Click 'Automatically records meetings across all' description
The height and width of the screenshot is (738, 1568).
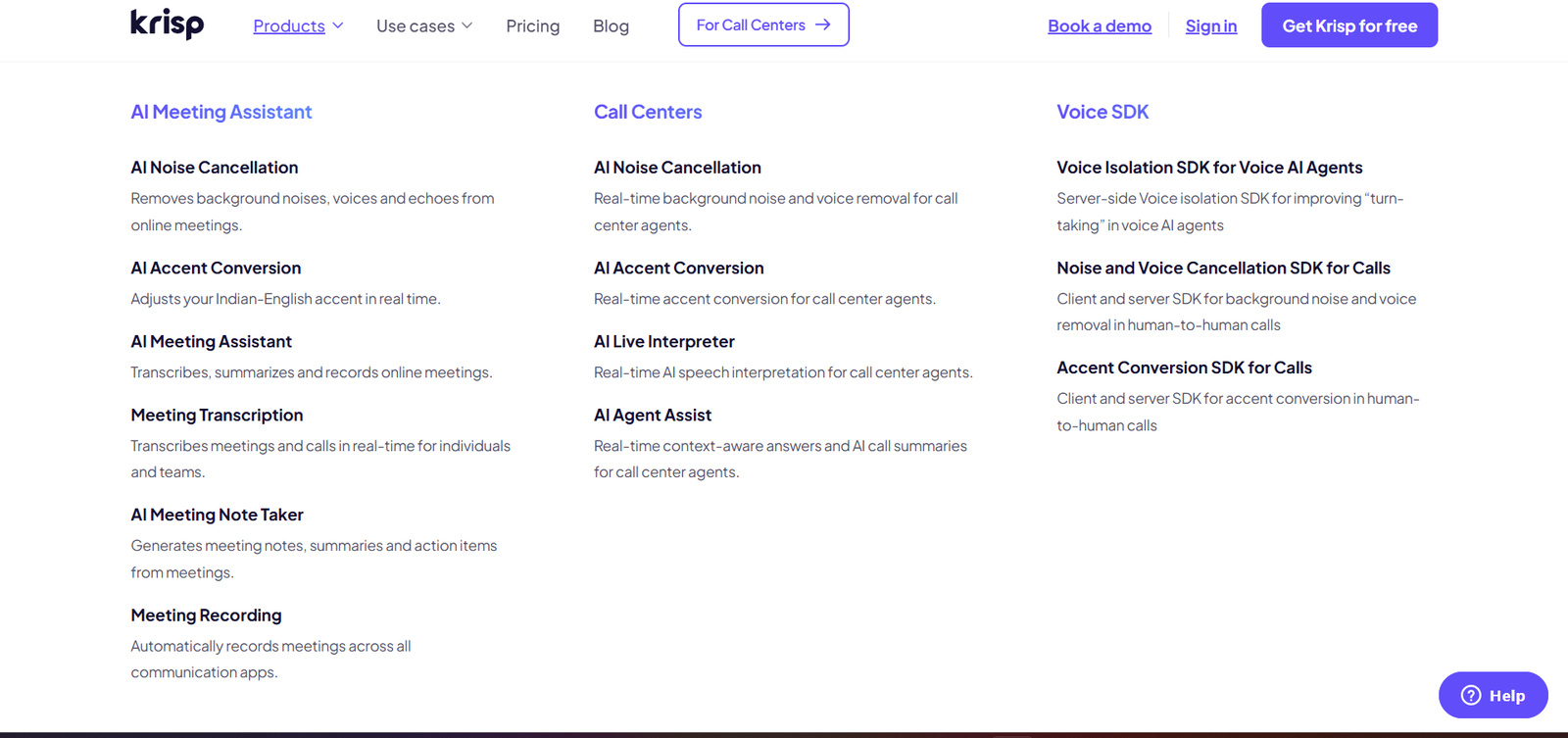tap(270, 659)
